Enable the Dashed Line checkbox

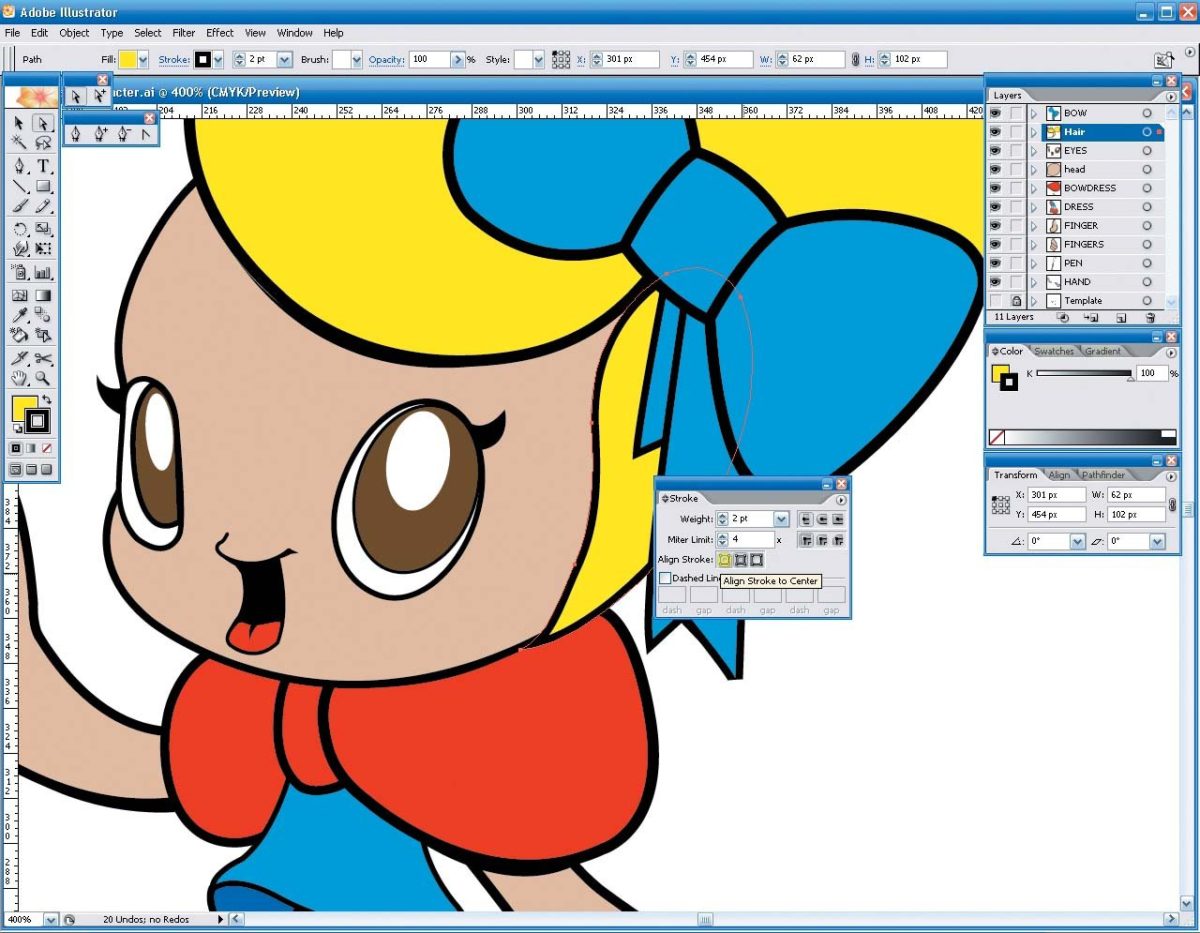click(x=665, y=578)
